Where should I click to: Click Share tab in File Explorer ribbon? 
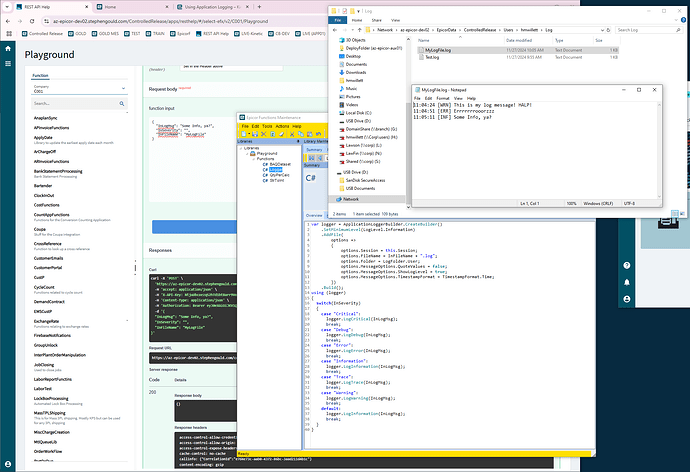(377, 20)
